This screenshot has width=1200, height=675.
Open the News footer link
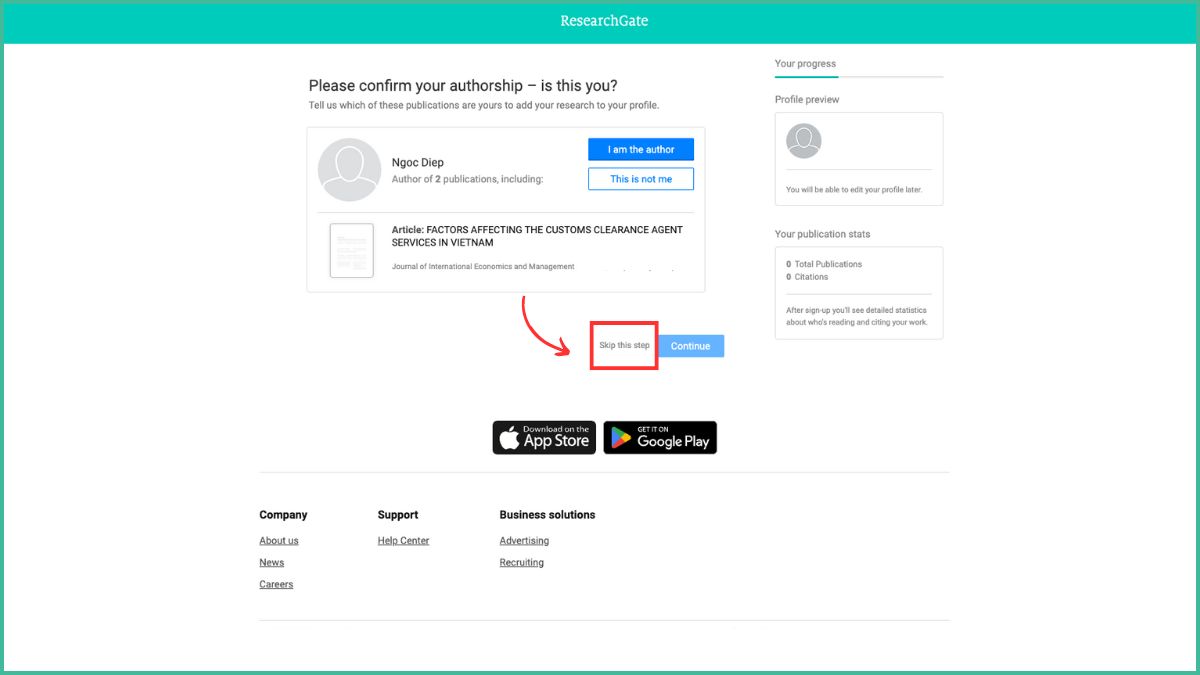pos(272,563)
